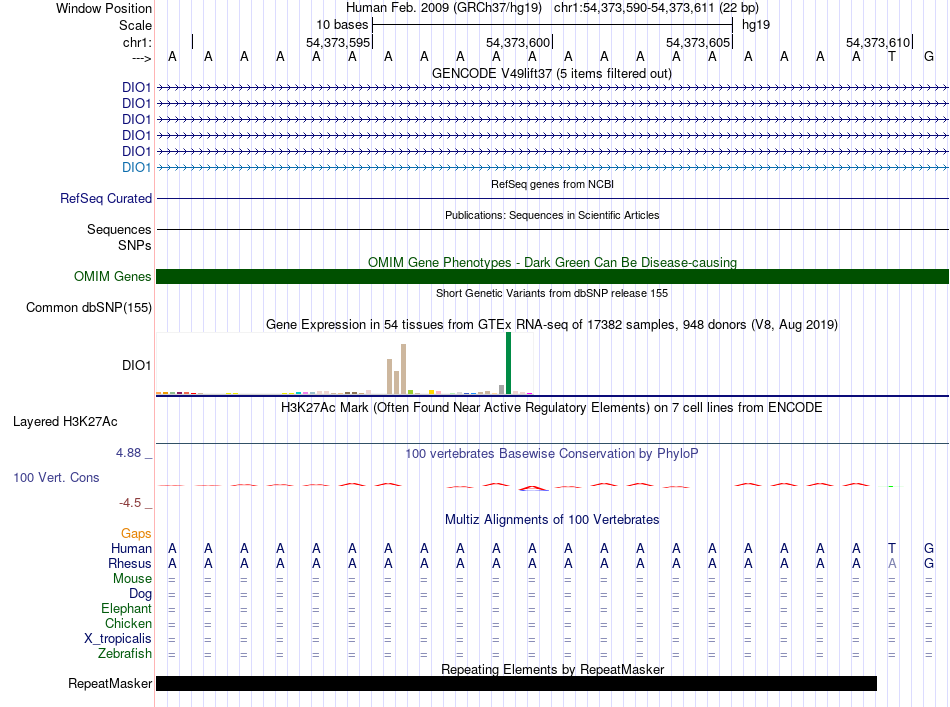Click the GENCODE V49lift37 track title
This screenshot has height=707, width=950.
551,74
